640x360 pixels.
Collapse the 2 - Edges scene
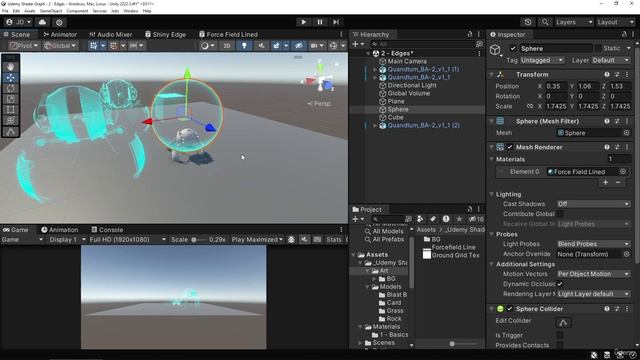(368, 53)
